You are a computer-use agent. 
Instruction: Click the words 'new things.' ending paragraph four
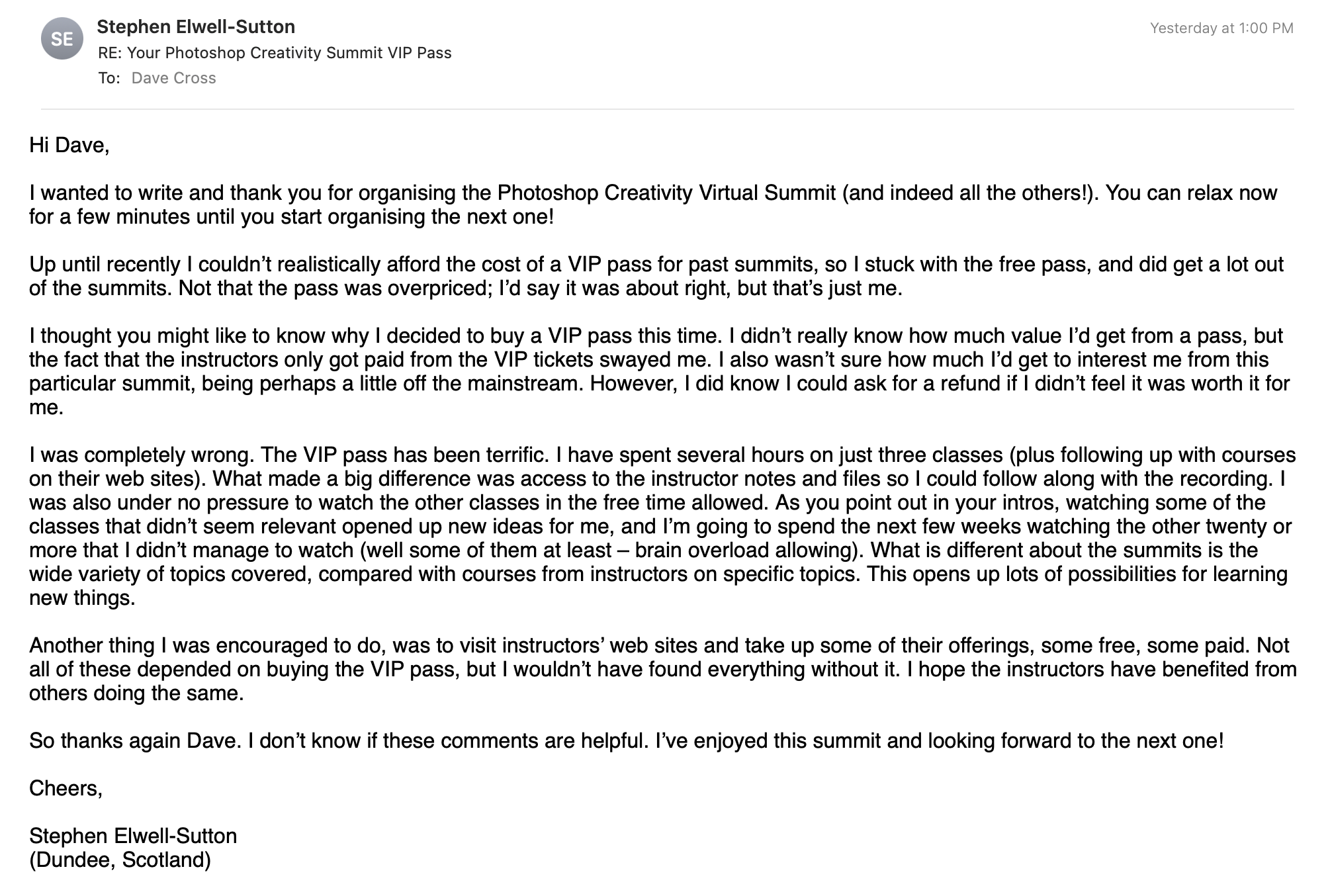coord(82,598)
